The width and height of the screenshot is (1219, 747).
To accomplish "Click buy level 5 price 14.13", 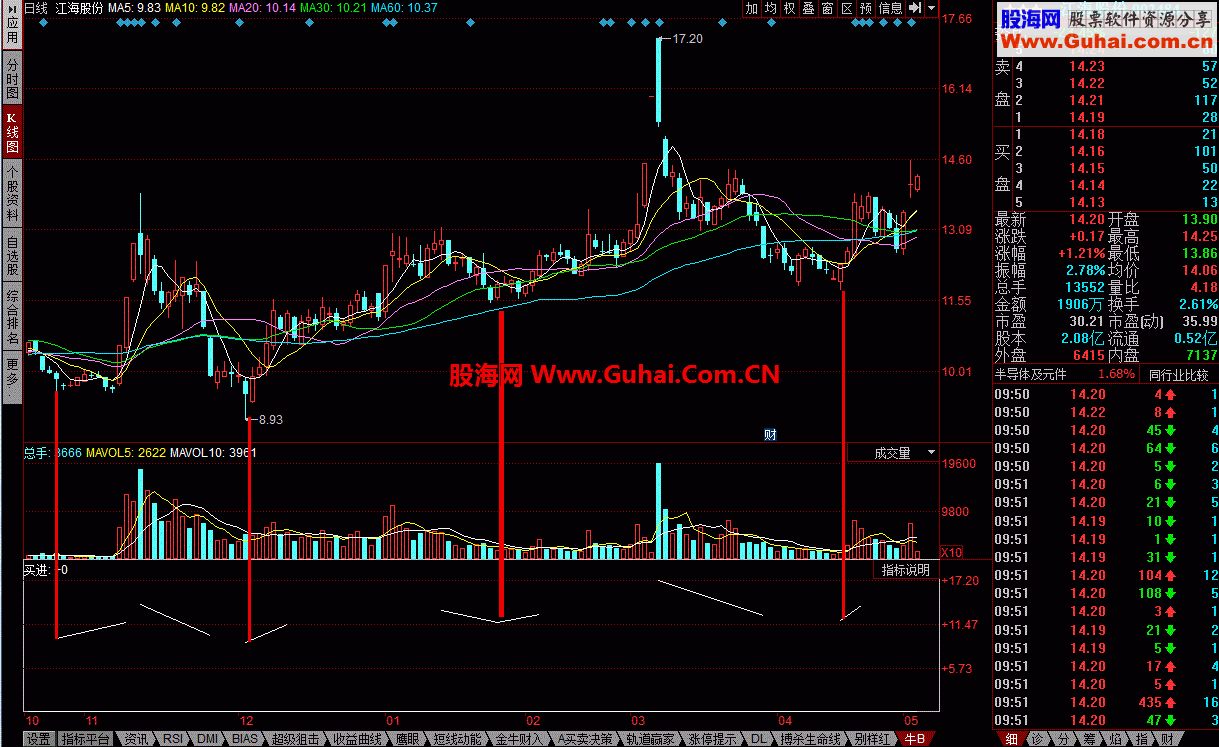I will click(x=1086, y=202).
